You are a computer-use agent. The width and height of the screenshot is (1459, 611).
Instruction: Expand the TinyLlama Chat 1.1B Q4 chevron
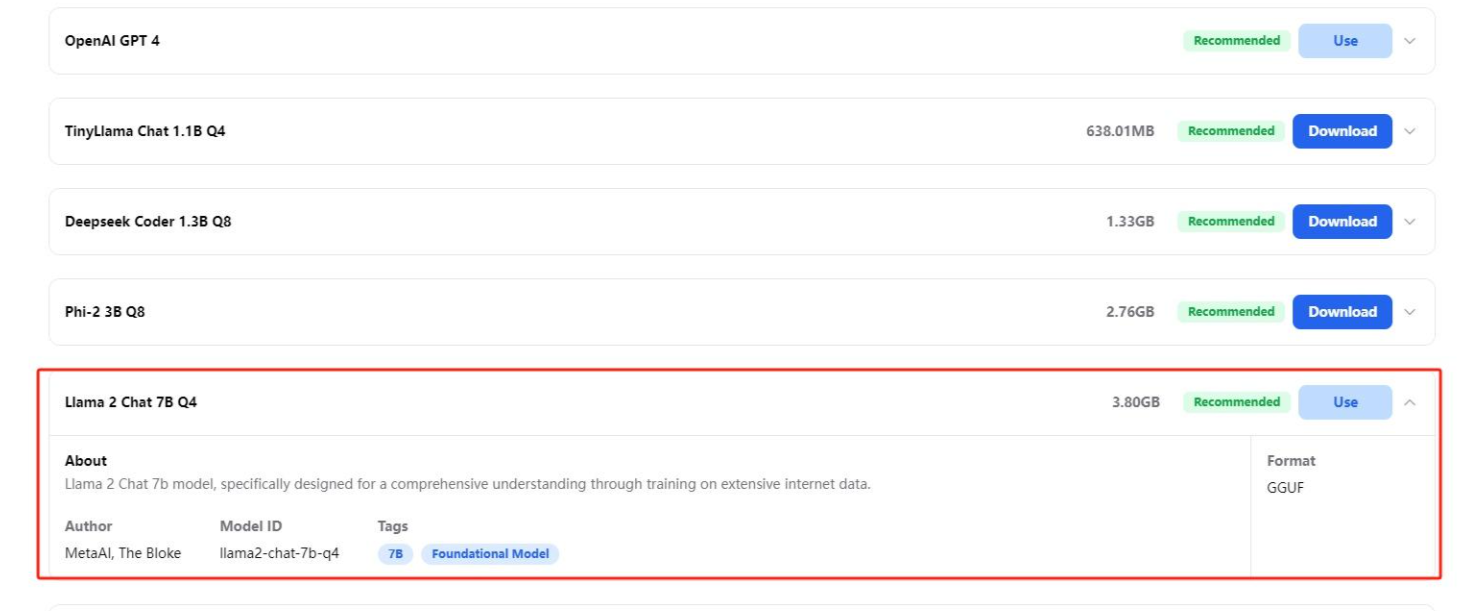1410,131
